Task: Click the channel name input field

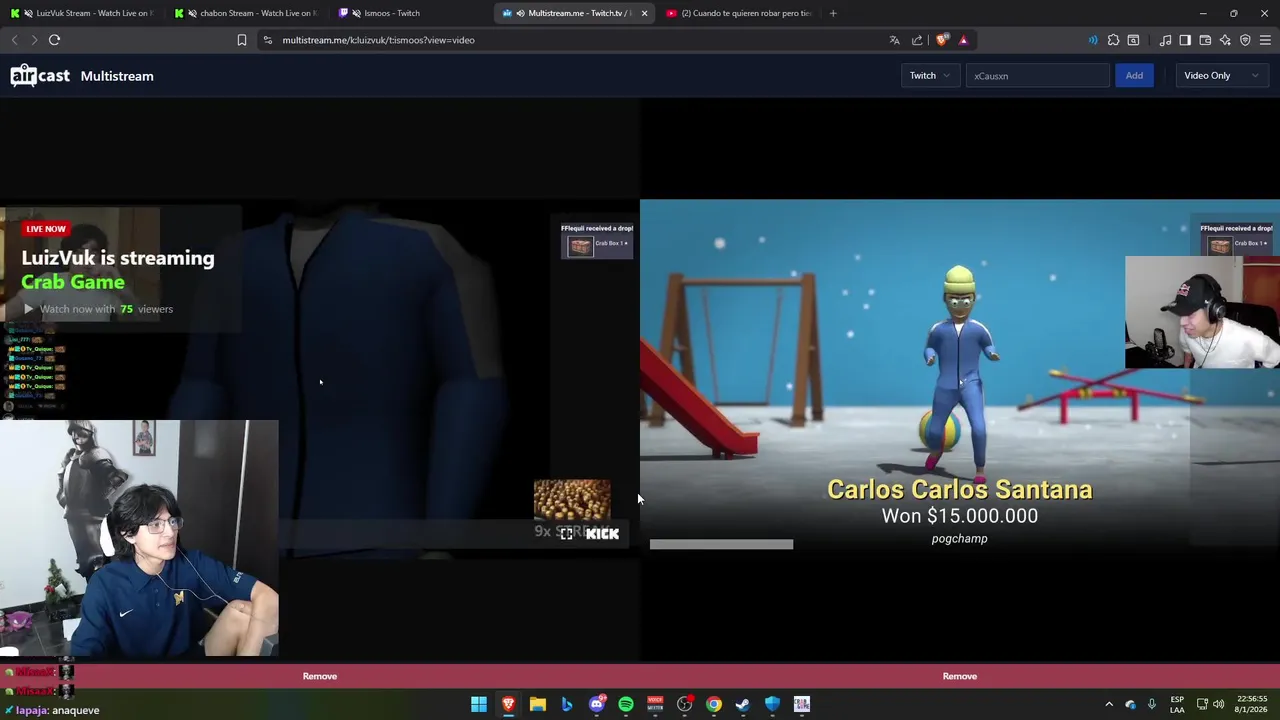Action: click(1037, 76)
